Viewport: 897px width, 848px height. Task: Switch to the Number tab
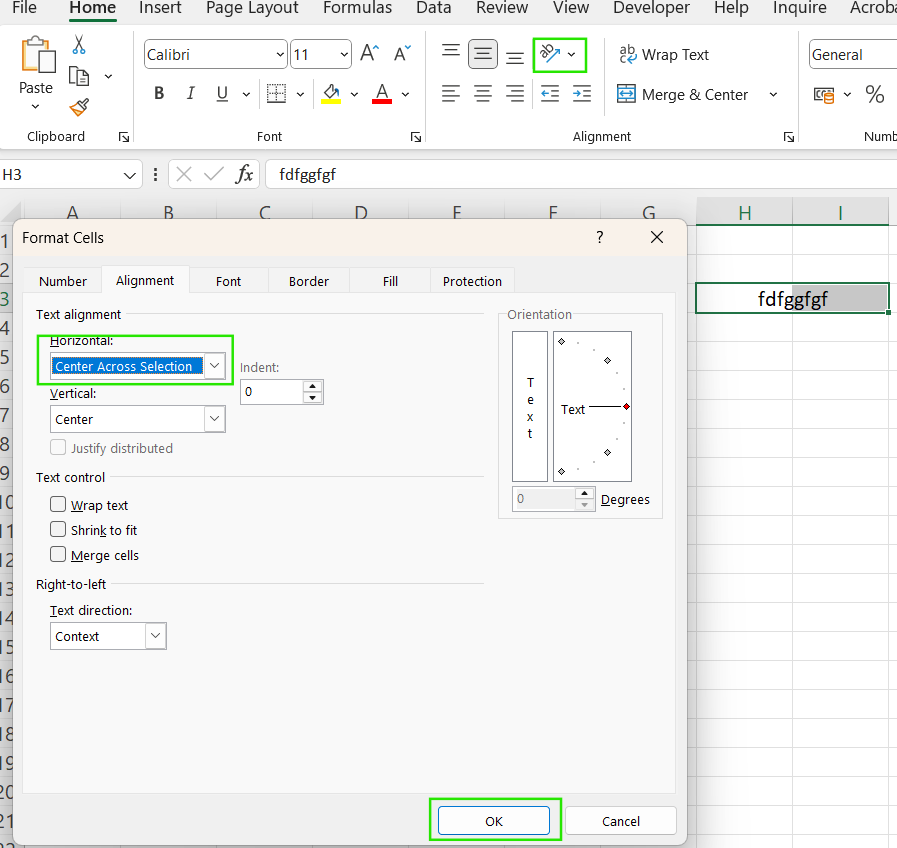63,281
